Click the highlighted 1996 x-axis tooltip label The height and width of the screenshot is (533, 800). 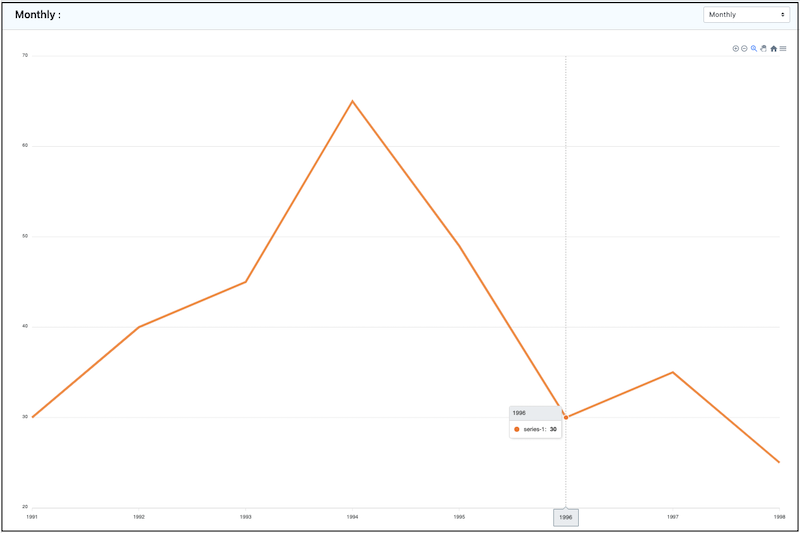pos(566,517)
